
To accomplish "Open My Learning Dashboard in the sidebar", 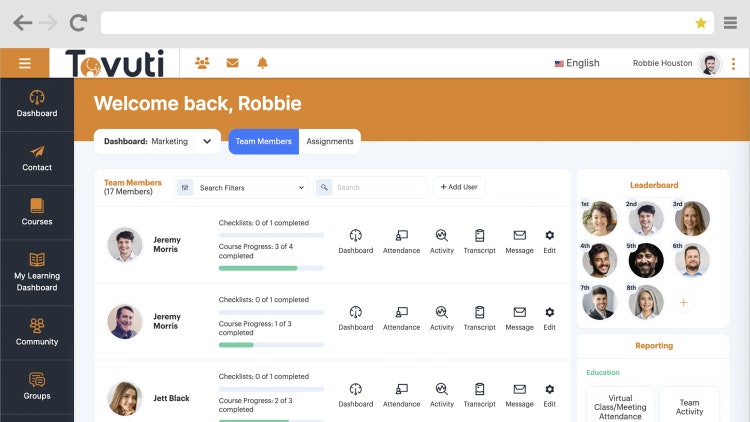I will [37, 273].
